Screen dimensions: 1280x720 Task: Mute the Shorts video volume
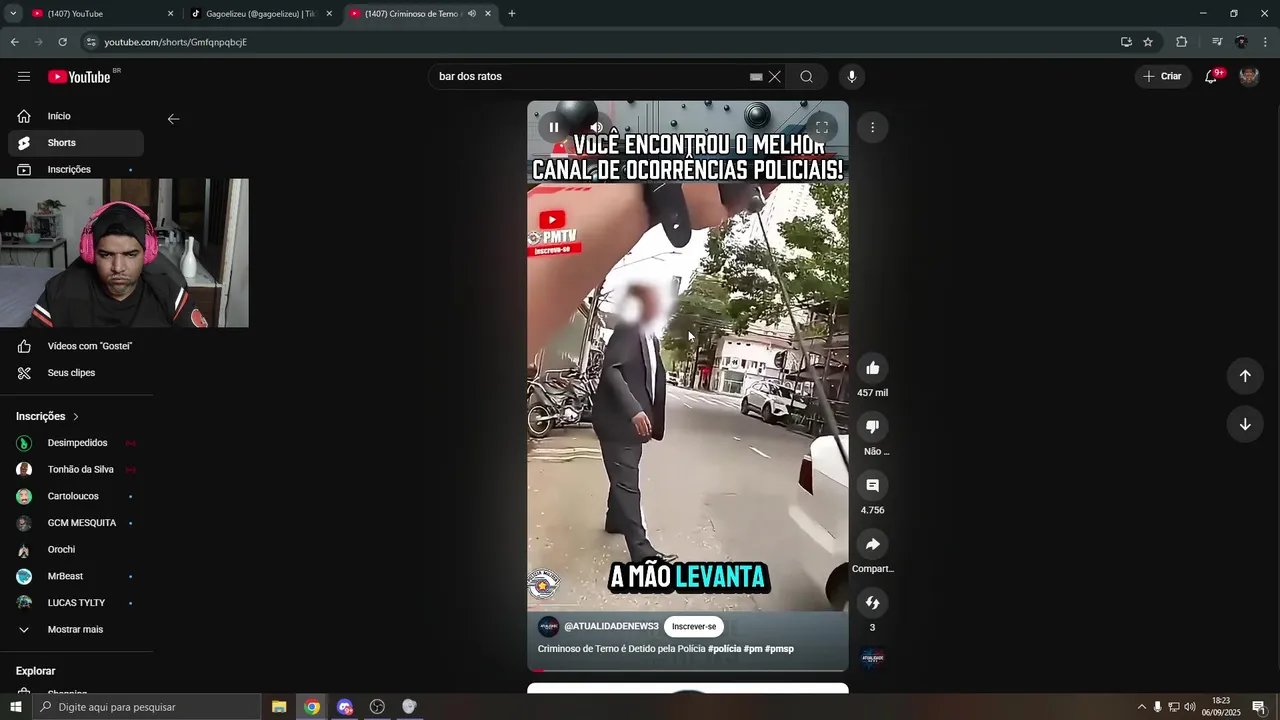coord(596,127)
